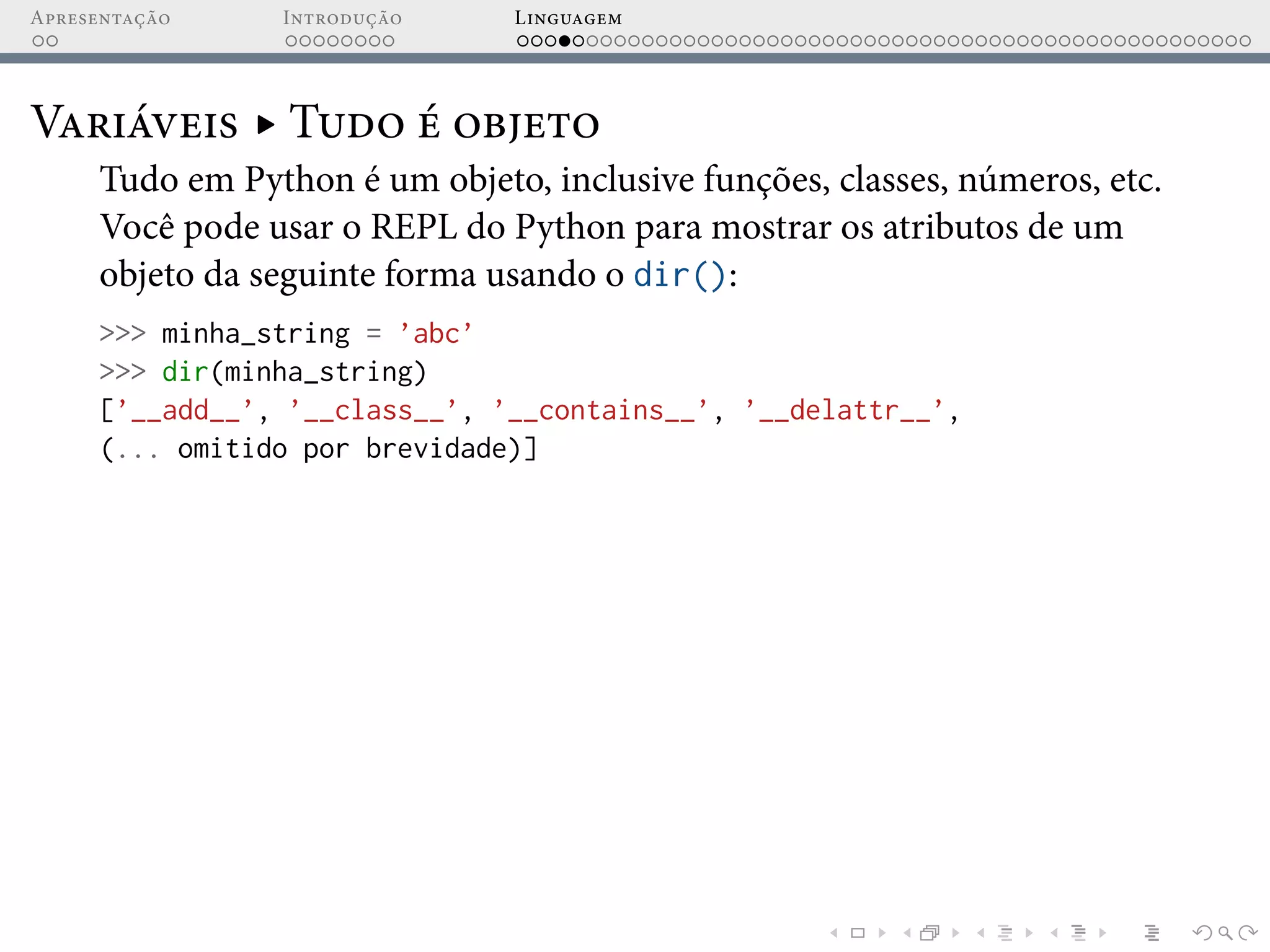Click the stacked frames navigation icon
Screen dimensions: 1270x952
(x=930, y=933)
